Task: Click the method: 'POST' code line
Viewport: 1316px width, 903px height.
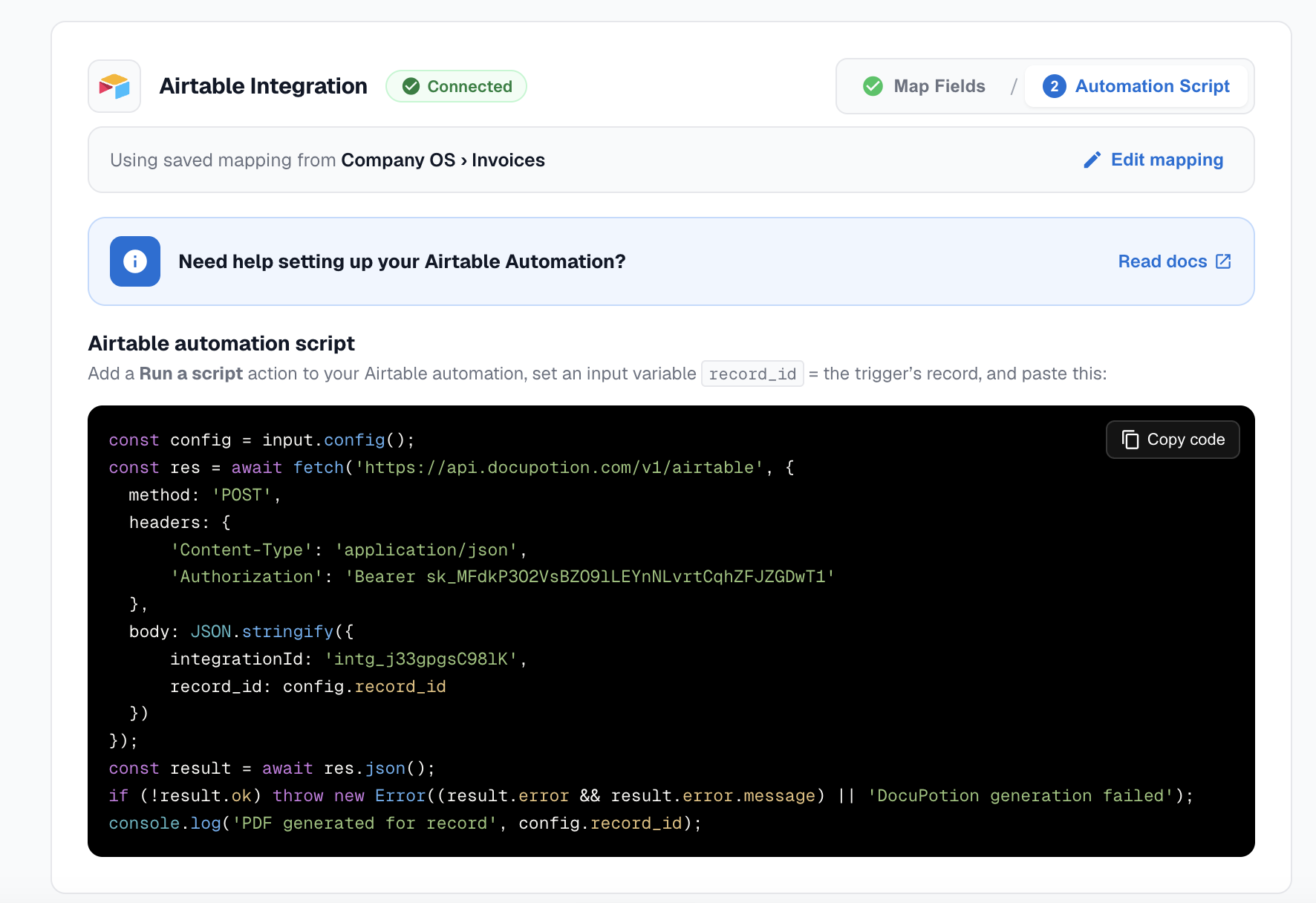Action: 204,495
